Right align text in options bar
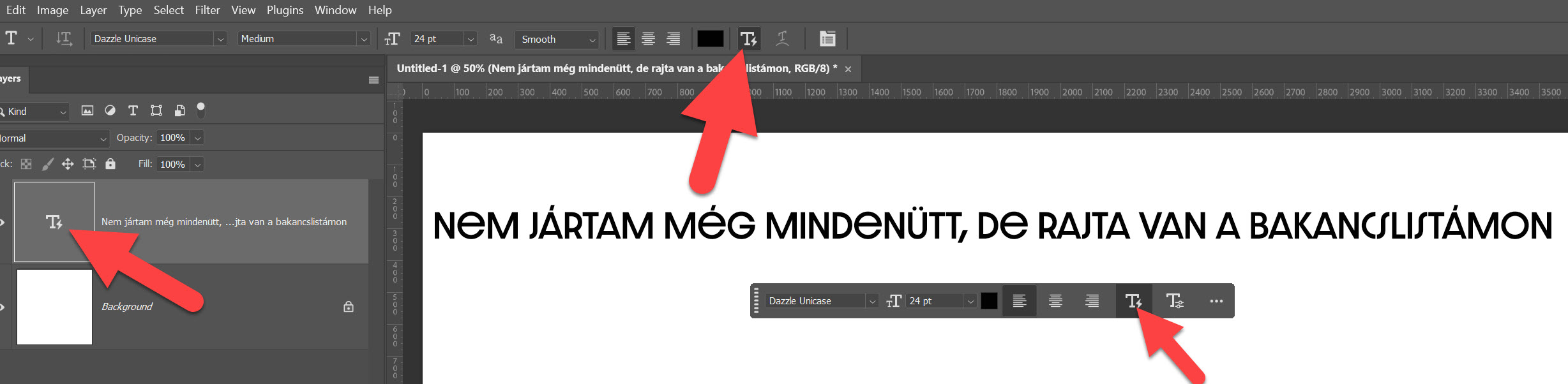Viewport: 1568px width, 384px height. [x=674, y=39]
